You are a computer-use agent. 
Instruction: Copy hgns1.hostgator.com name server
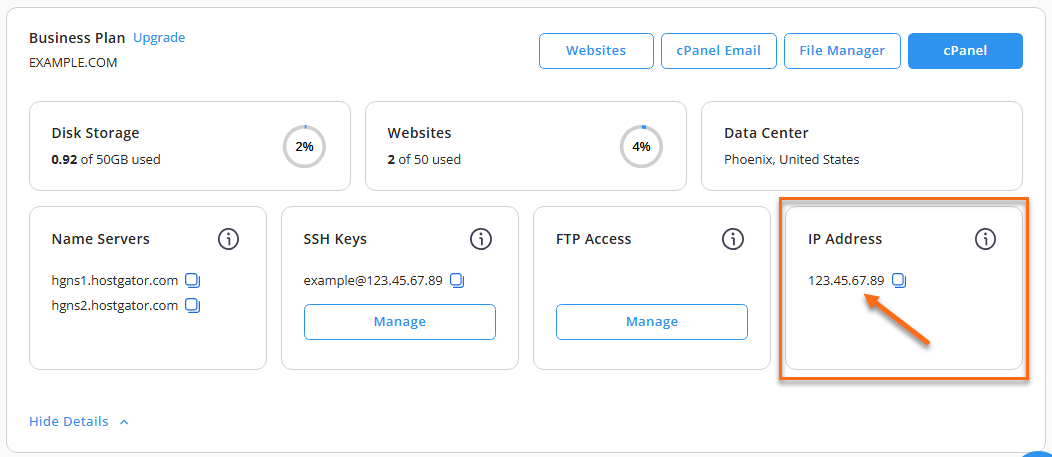pos(193,280)
